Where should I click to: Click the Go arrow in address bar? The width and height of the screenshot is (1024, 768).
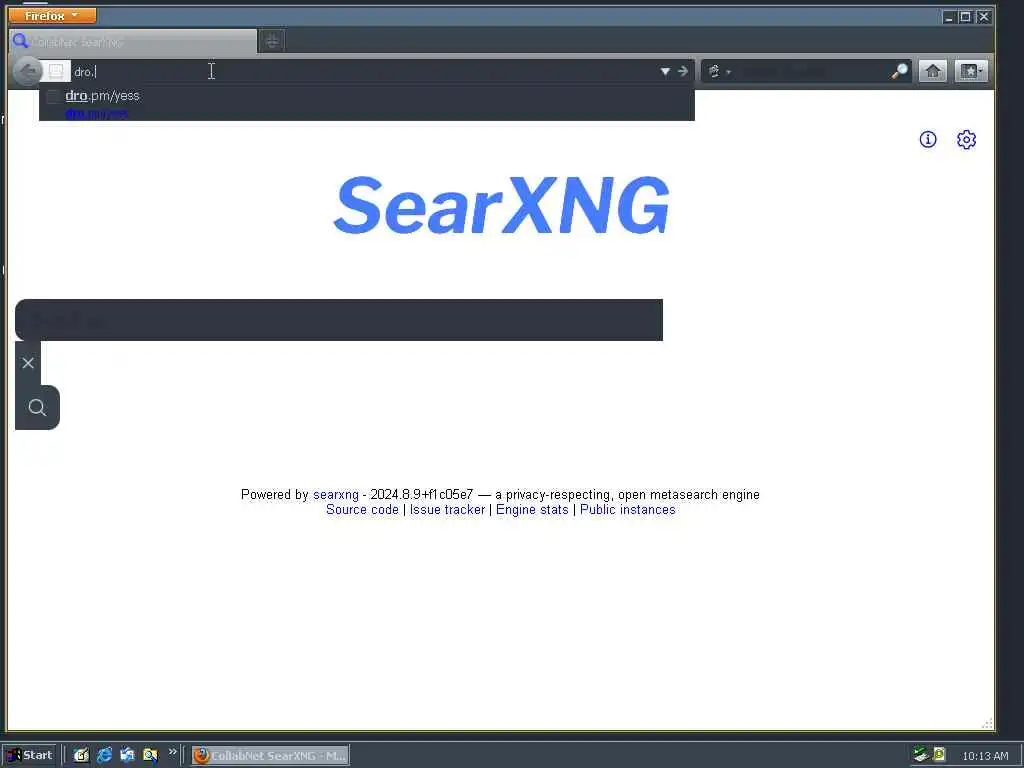pyautogui.click(x=683, y=71)
